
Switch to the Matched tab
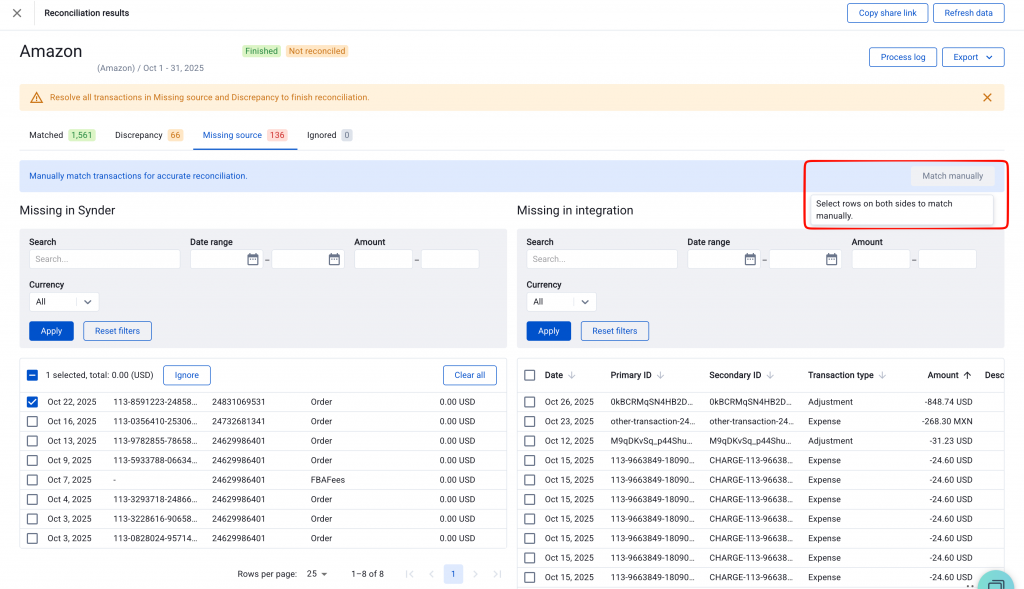click(62, 135)
